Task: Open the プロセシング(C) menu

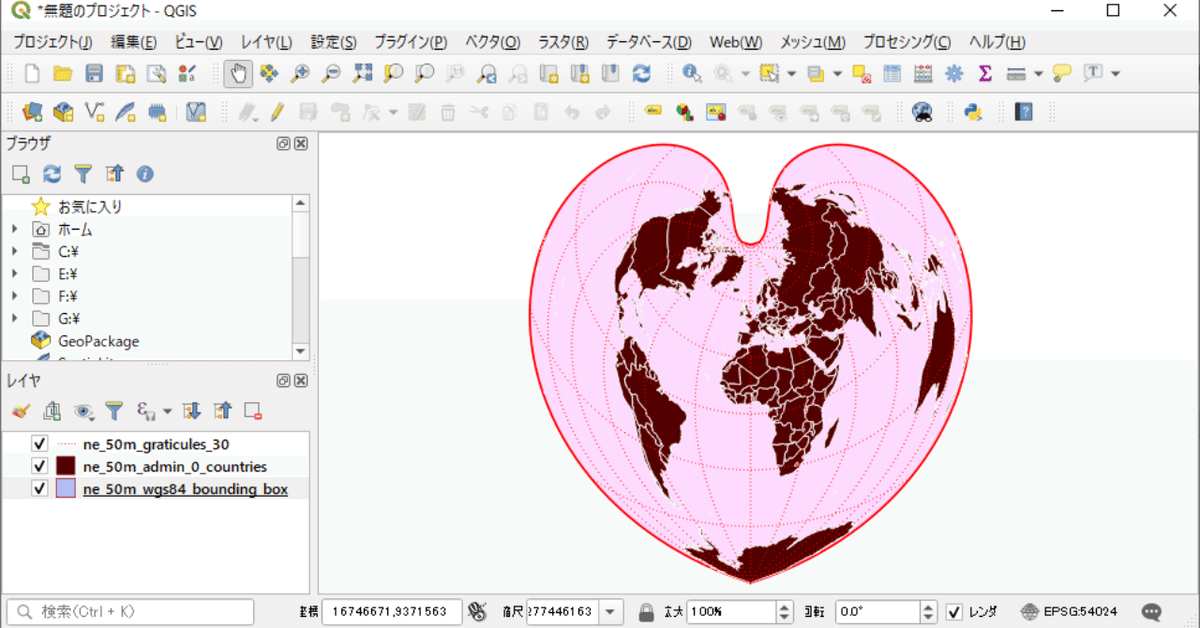Action: pos(907,42)
